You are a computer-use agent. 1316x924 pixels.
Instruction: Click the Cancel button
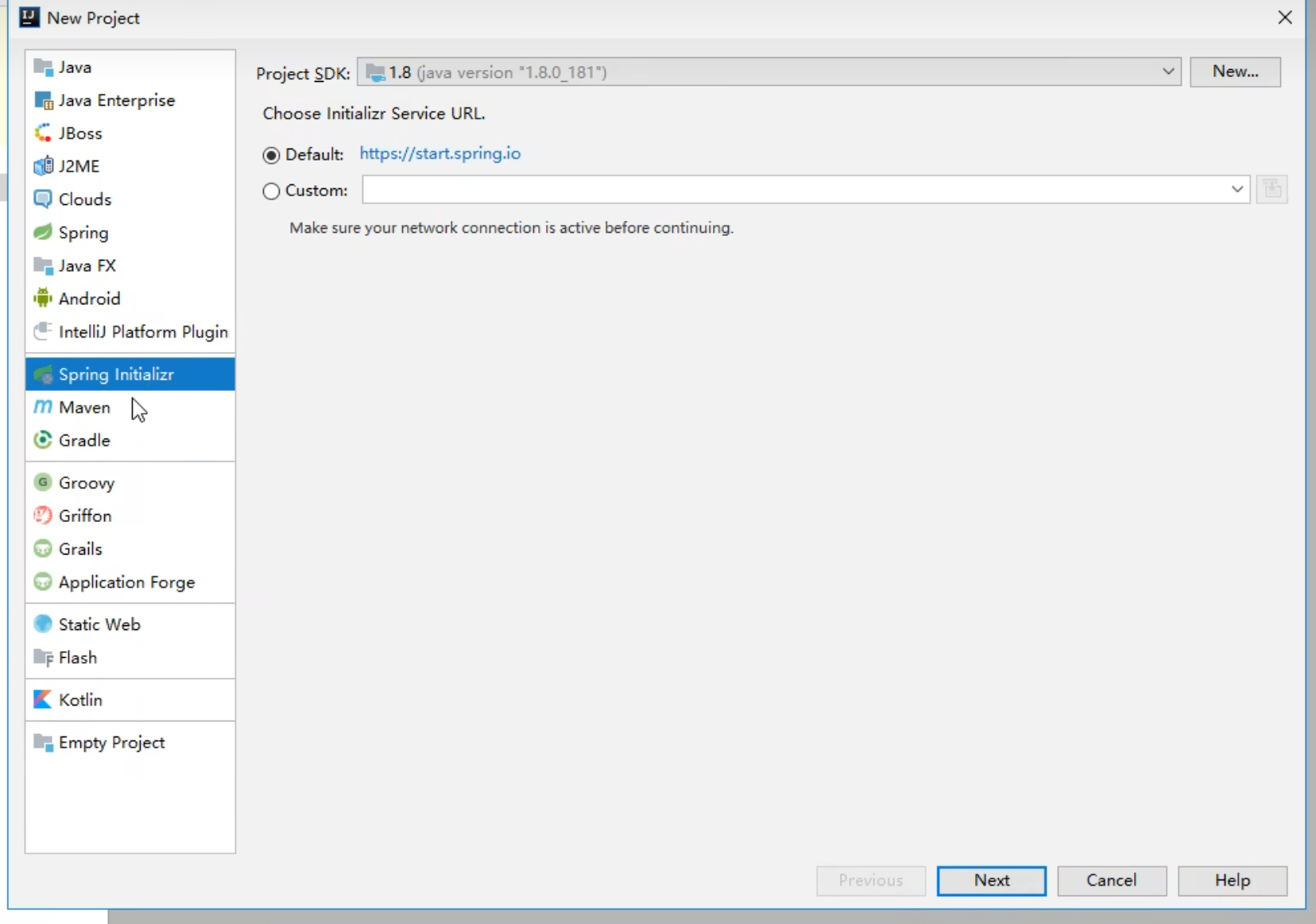coord(1112,880)
